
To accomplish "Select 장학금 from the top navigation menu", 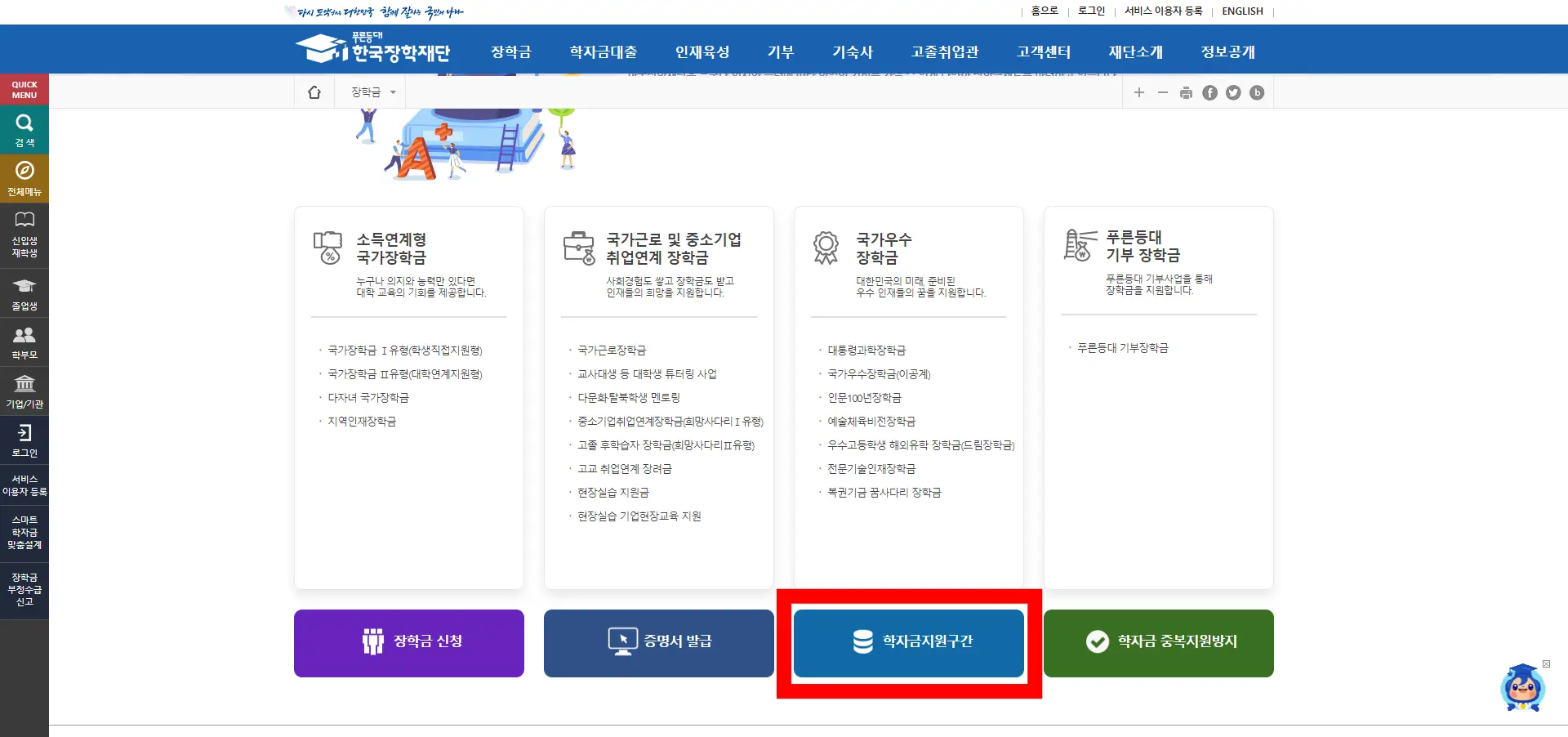I will point(510,51).
